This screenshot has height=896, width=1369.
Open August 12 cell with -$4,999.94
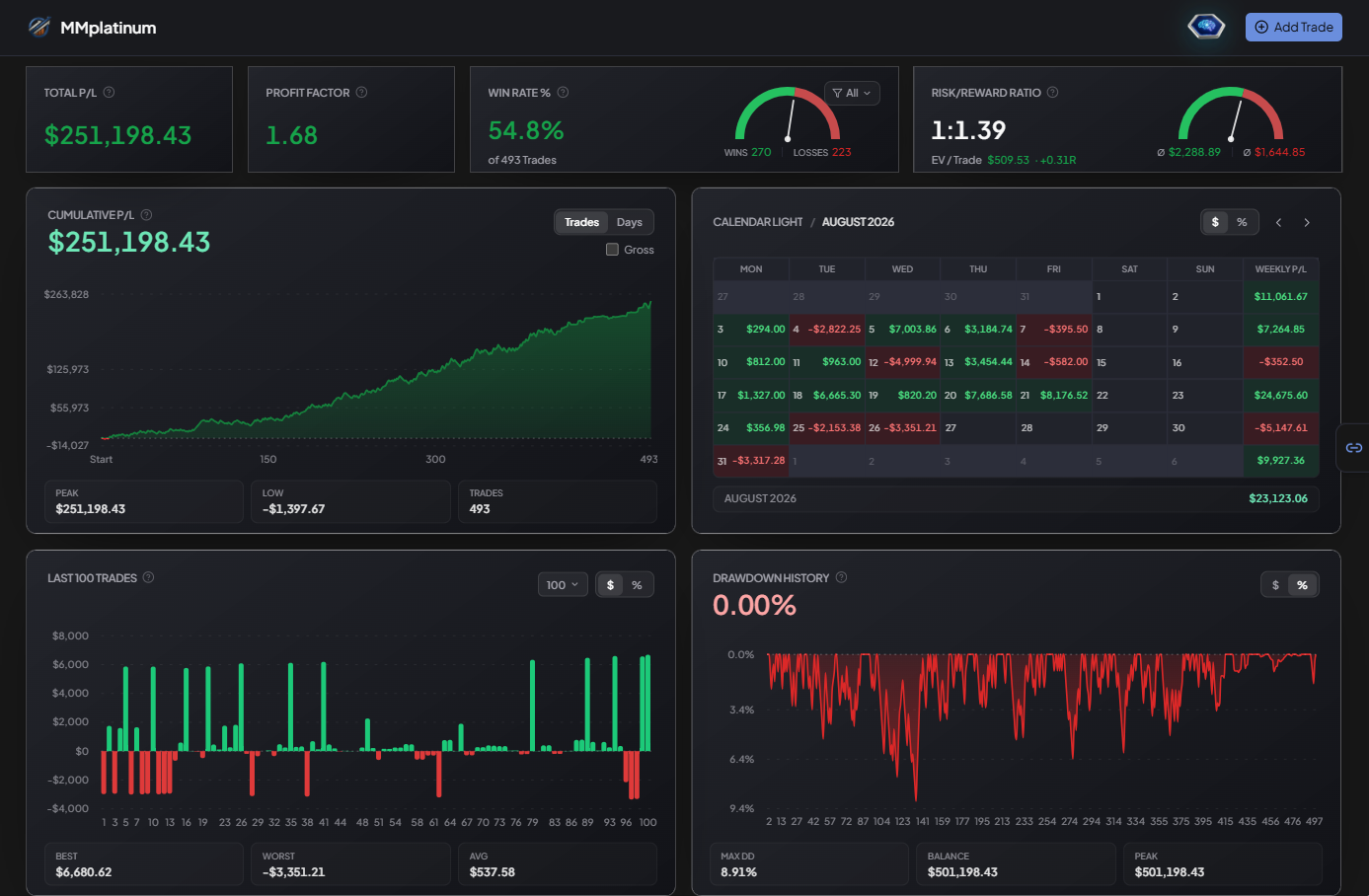click(x=902, y=362)
